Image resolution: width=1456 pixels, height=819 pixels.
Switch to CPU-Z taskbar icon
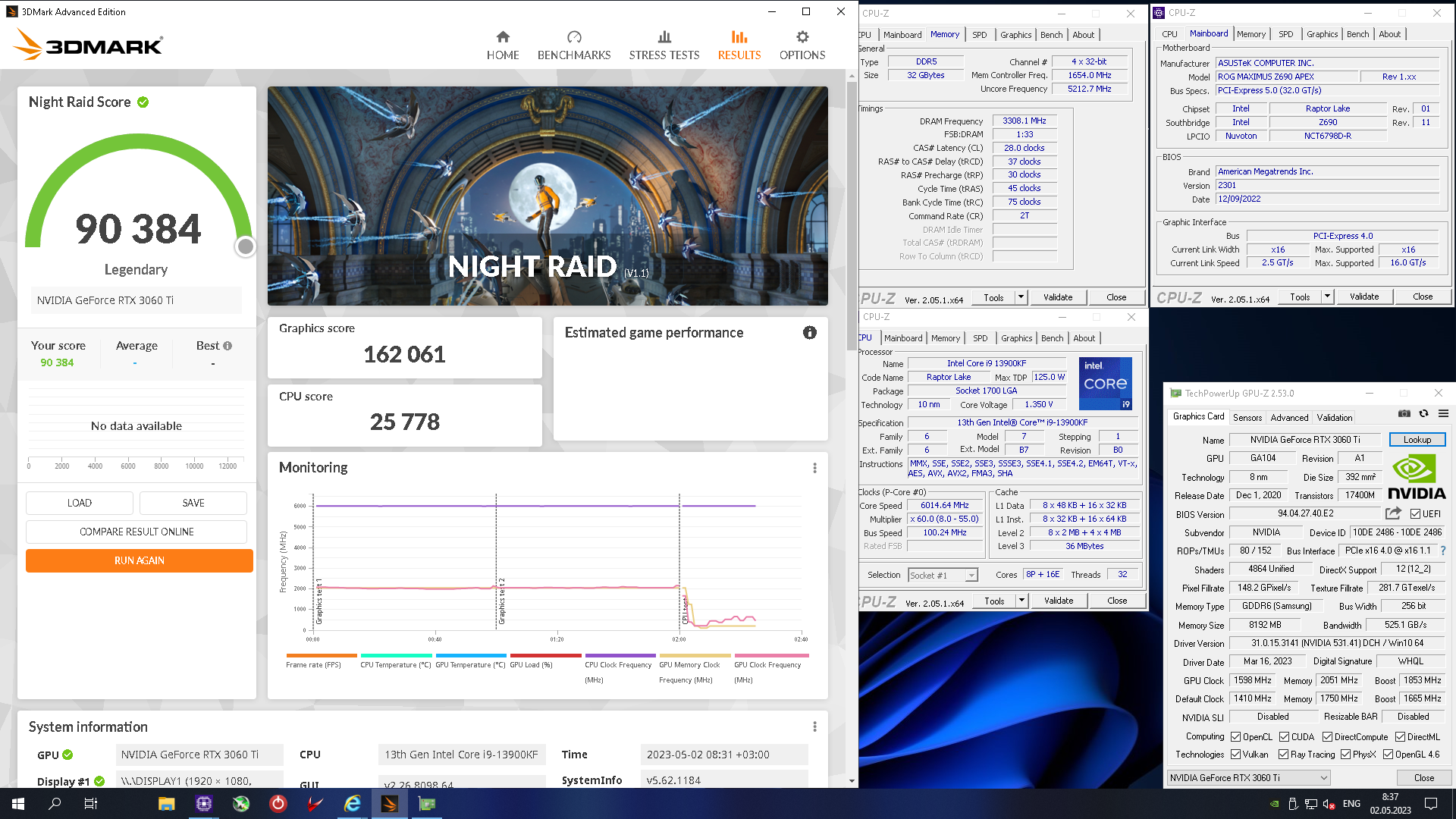pos(204,804)
